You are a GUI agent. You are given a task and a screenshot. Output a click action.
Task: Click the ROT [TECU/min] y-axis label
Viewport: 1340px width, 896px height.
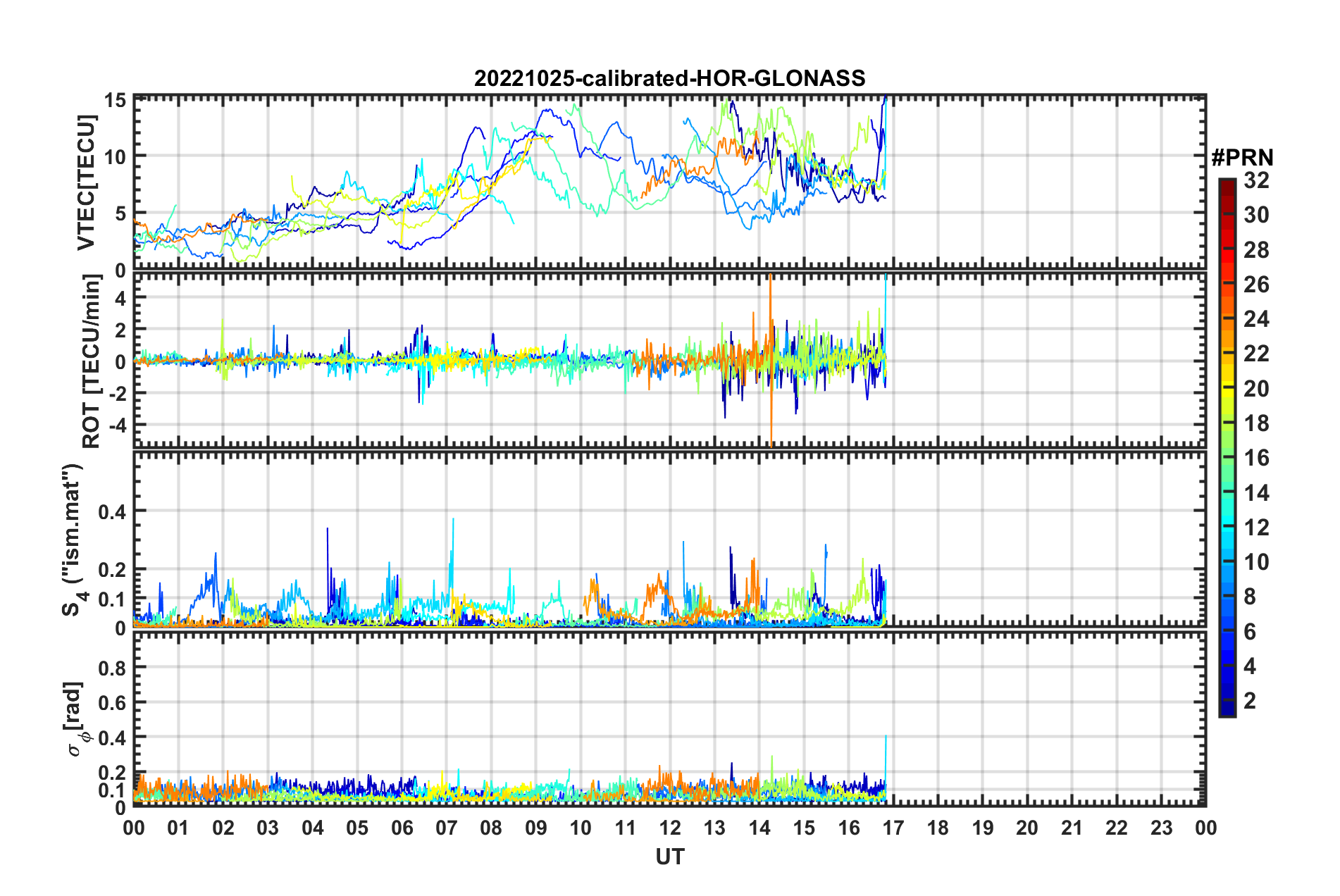pyautogui.click(x=92, y=361)
